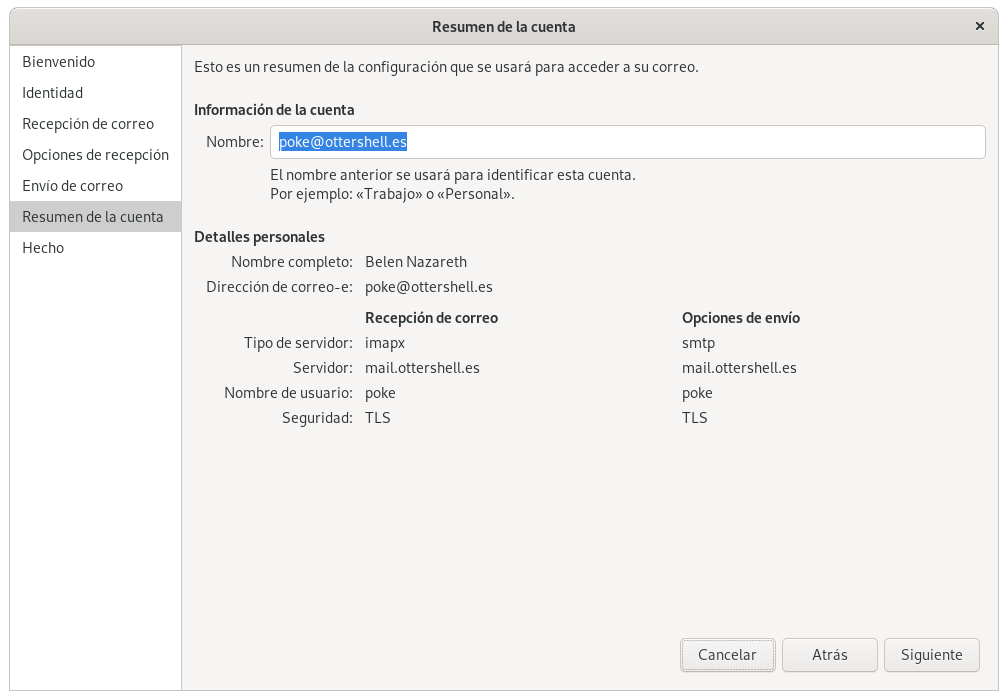The image size is (1008, 700).
Task: Select Identidad in the sidebar
Action: click(x=53, y=93)
